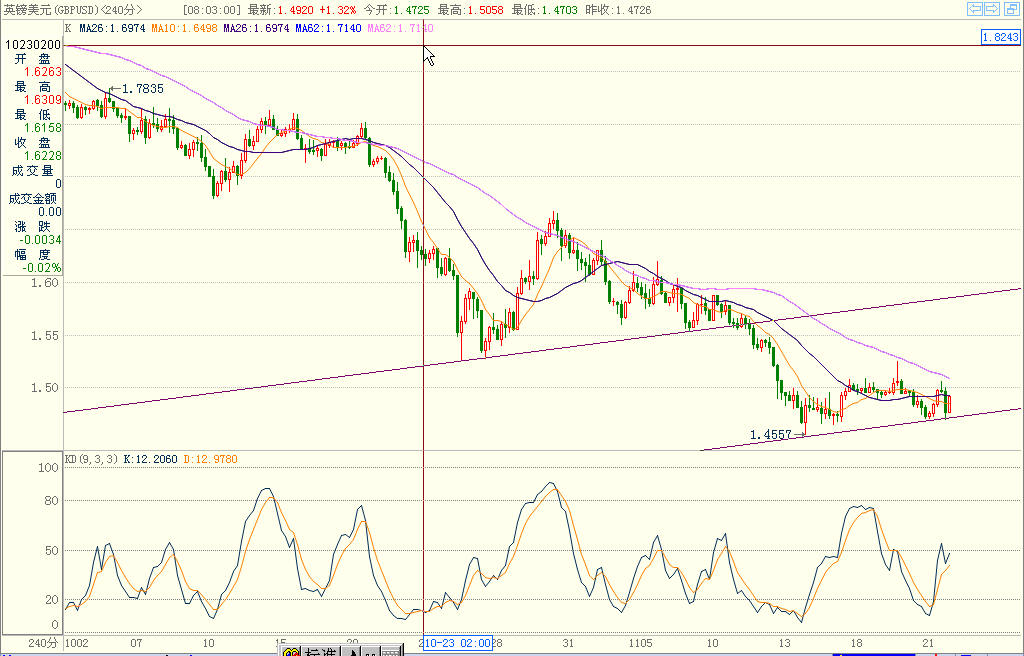Click the [08:03:00] timestamp

click(212, 10)
